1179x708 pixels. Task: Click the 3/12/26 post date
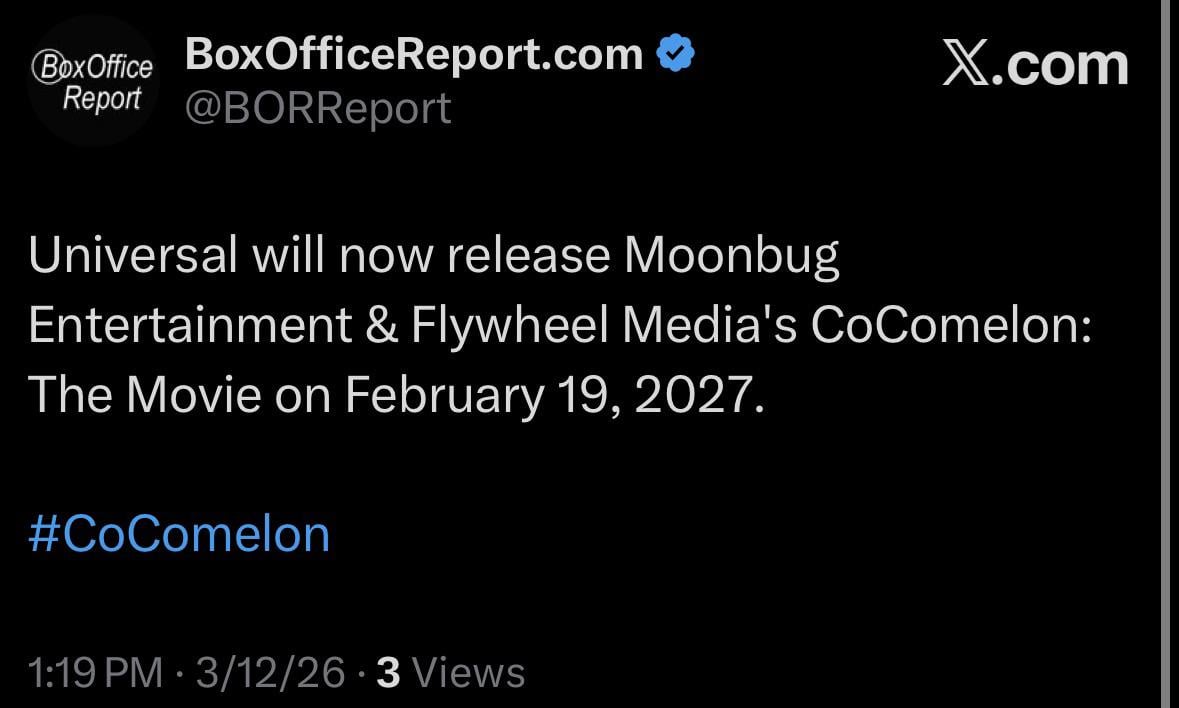[271, 673]
